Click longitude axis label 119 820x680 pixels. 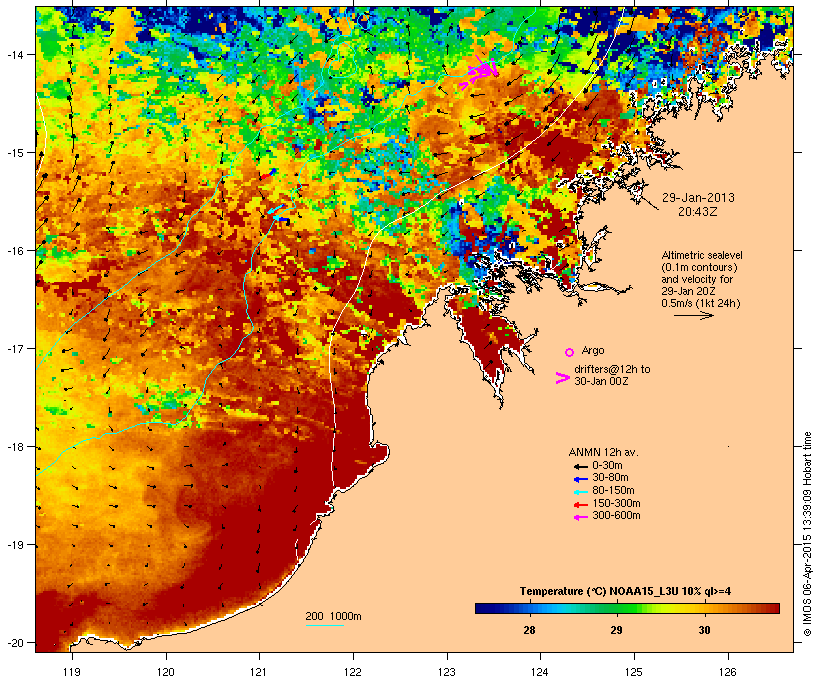[x=72, y=672]
